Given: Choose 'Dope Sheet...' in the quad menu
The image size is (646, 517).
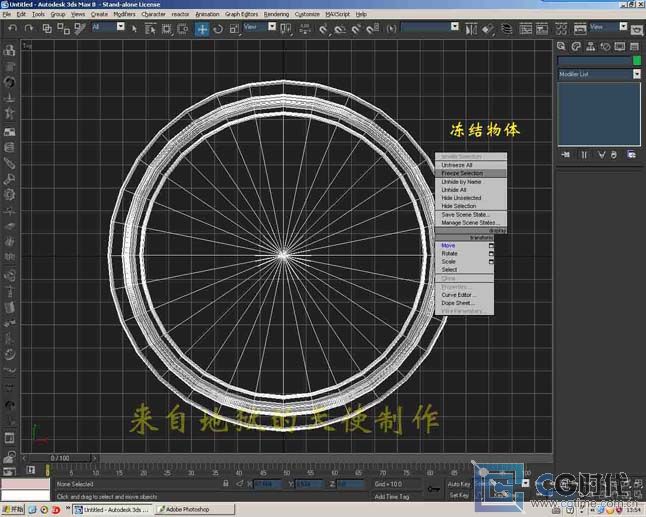Looking at the screenshot, I should 464,303.
